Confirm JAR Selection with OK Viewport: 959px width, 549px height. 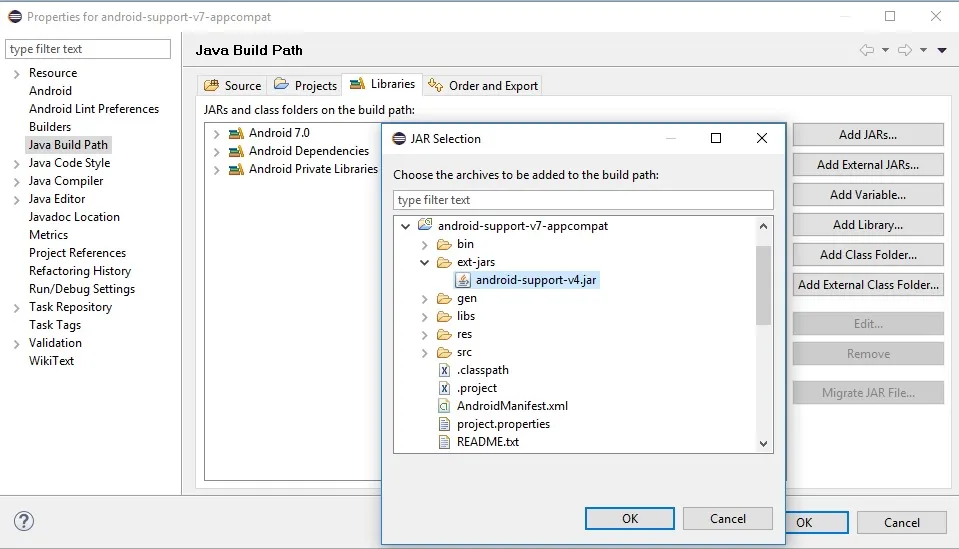pyautogui.click(x=630, y=518)
